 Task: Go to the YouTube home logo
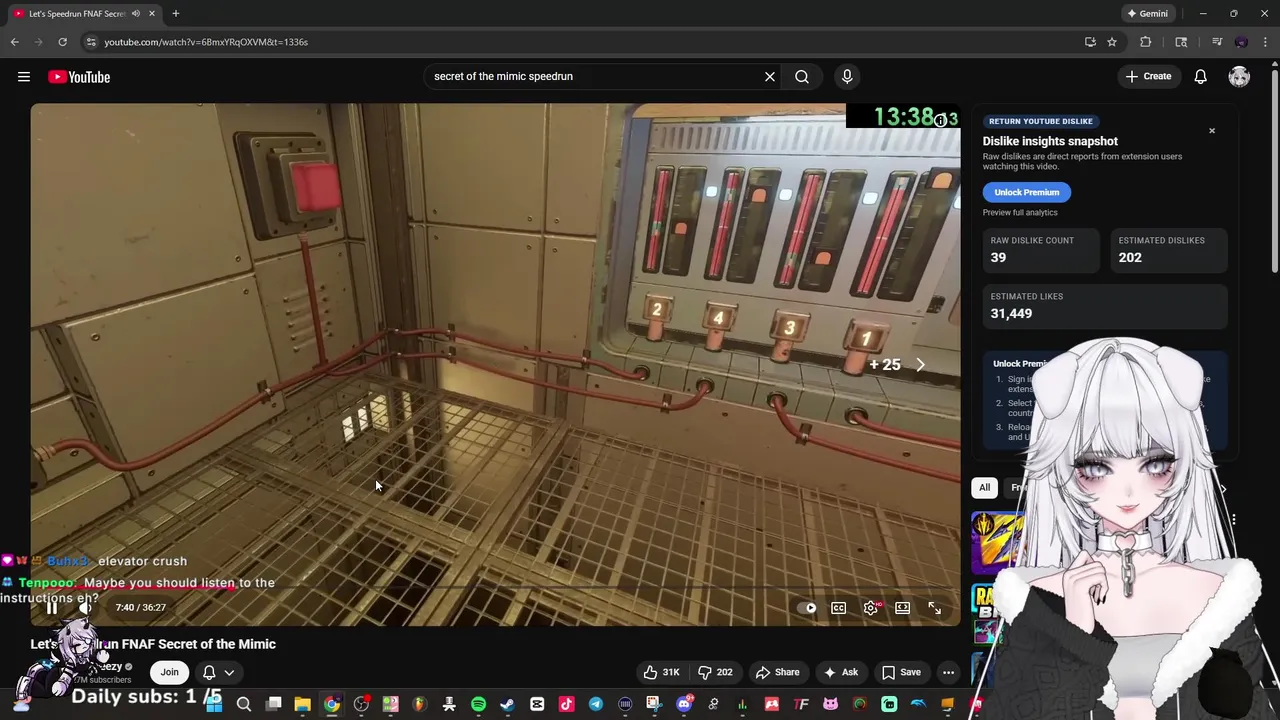pyautogui.click(x=79, y=77)
